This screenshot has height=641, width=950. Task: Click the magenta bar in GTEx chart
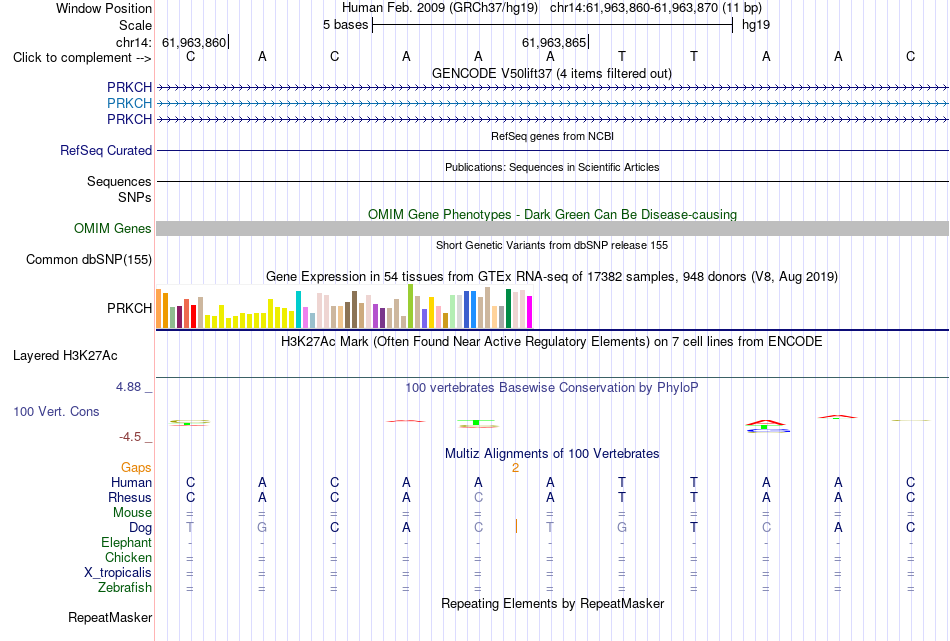coord(530,312)
